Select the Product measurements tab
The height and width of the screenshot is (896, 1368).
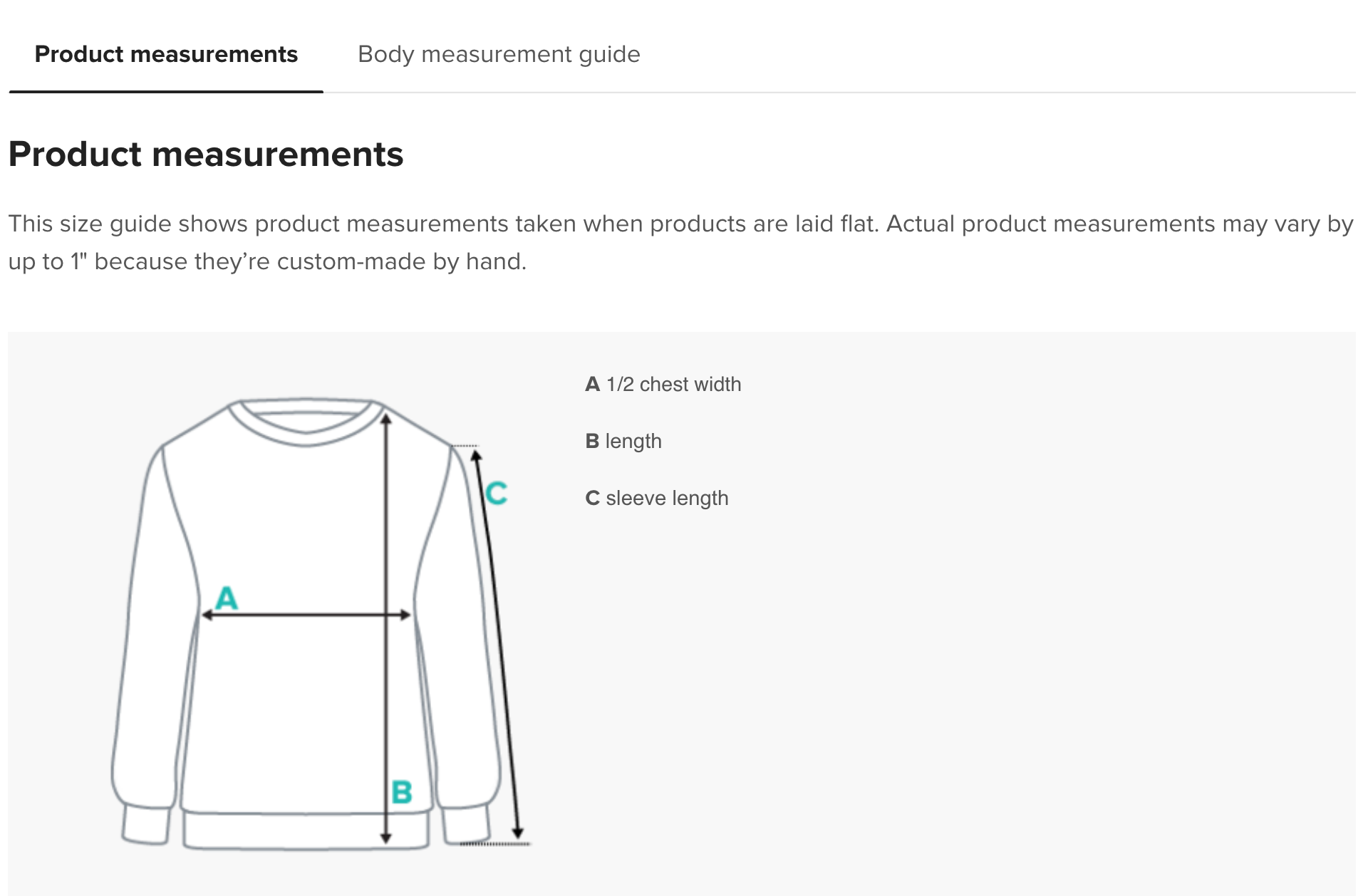click(166, 54)
